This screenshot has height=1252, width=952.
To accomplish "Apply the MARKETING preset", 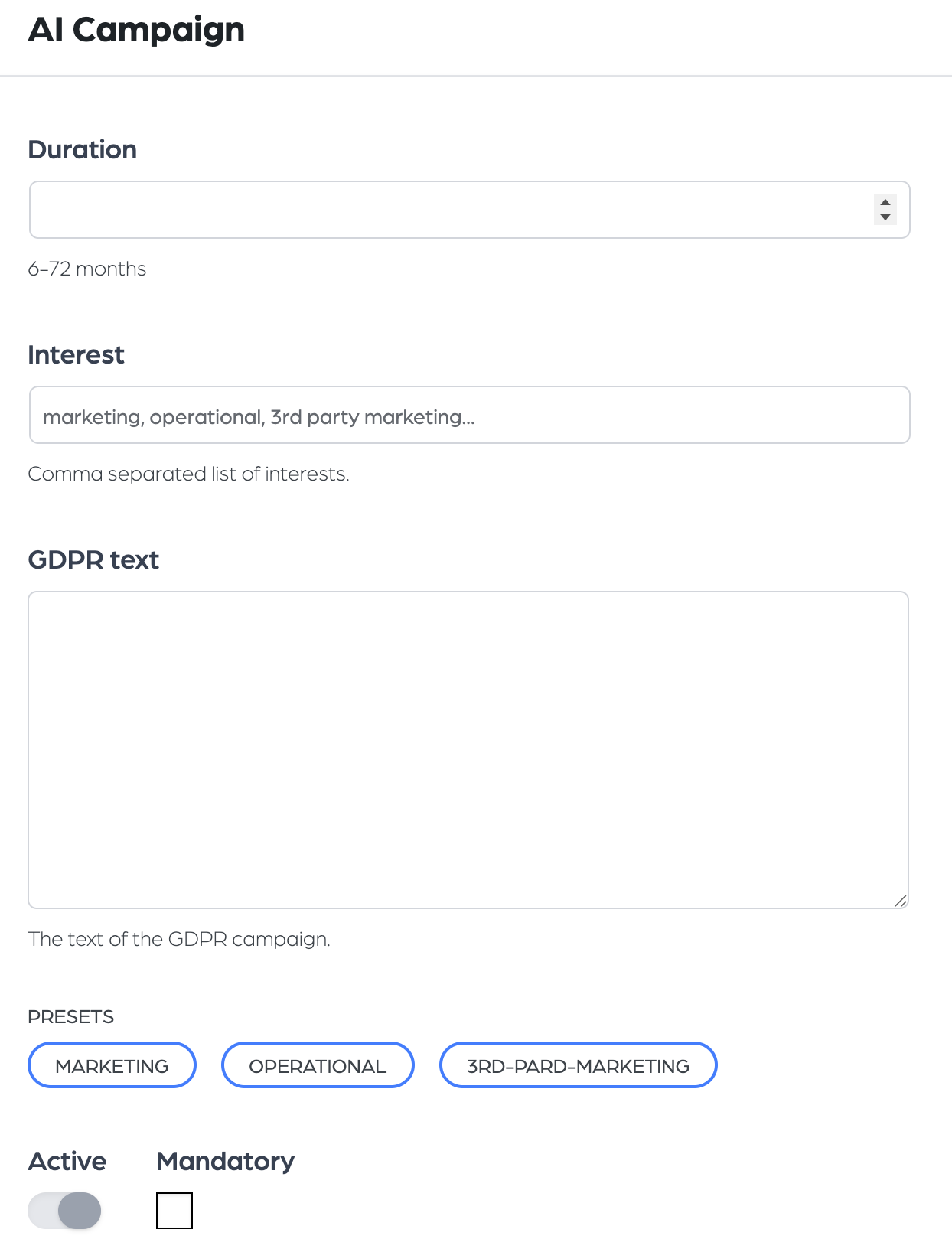I will click(x=112, y=1065).
